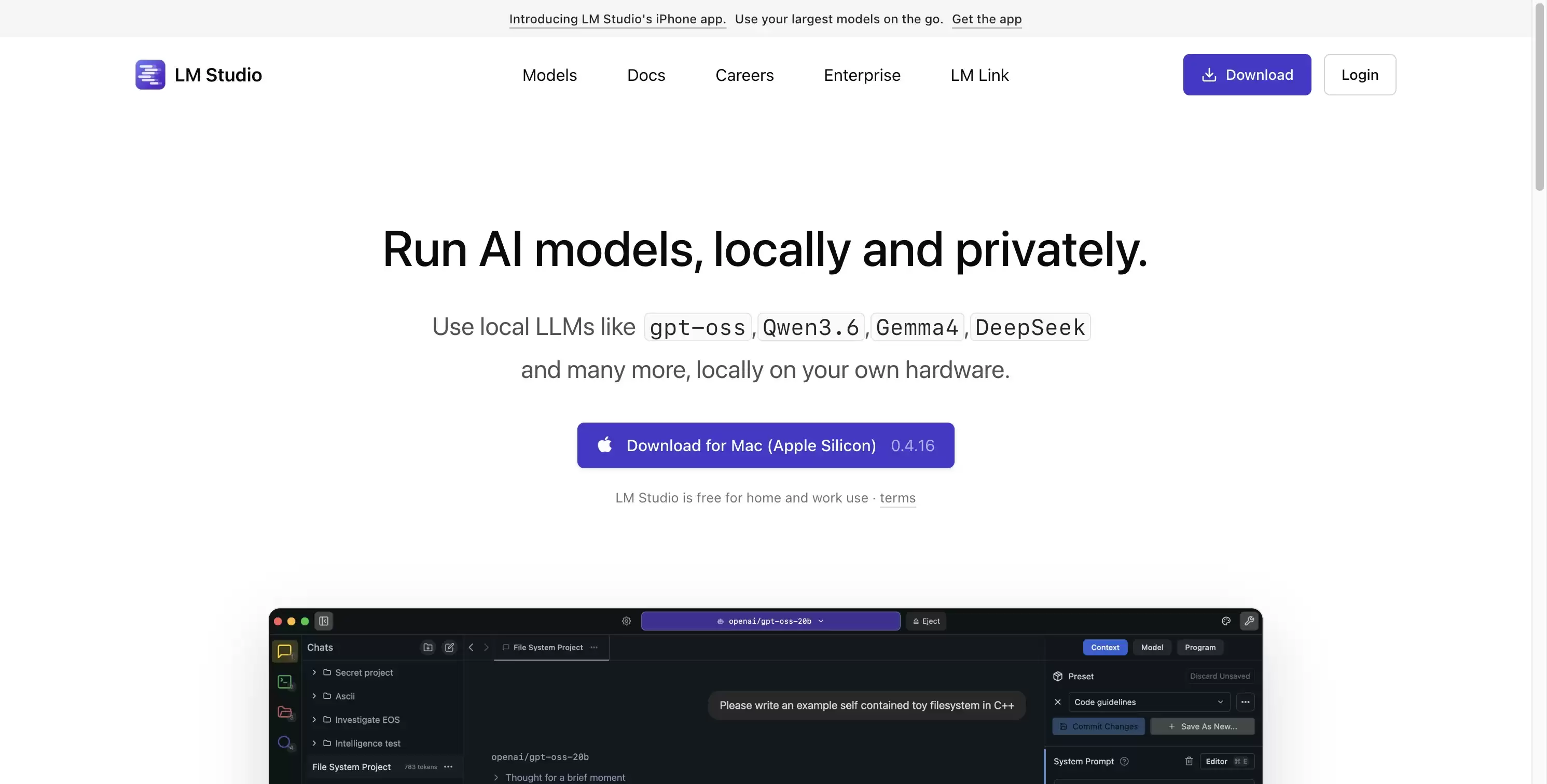Click the gpt-oss model tag
Screen dimensions: 1547x784
(x=697, y=327)
